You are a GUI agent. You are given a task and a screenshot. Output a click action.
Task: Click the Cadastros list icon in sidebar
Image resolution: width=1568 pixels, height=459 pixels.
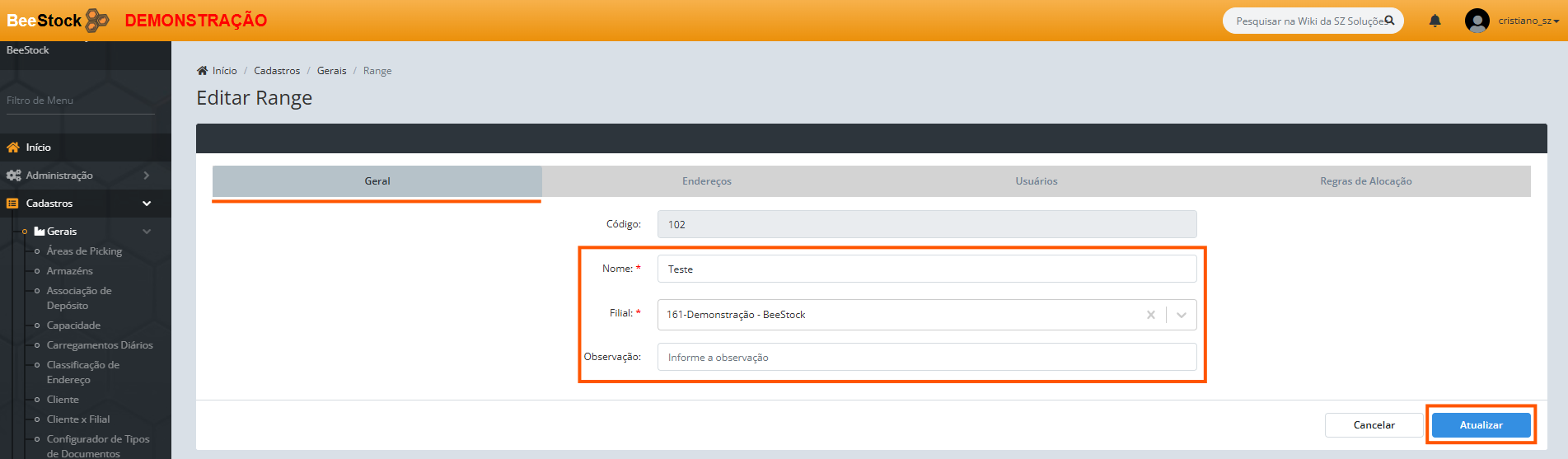[12, 204]
